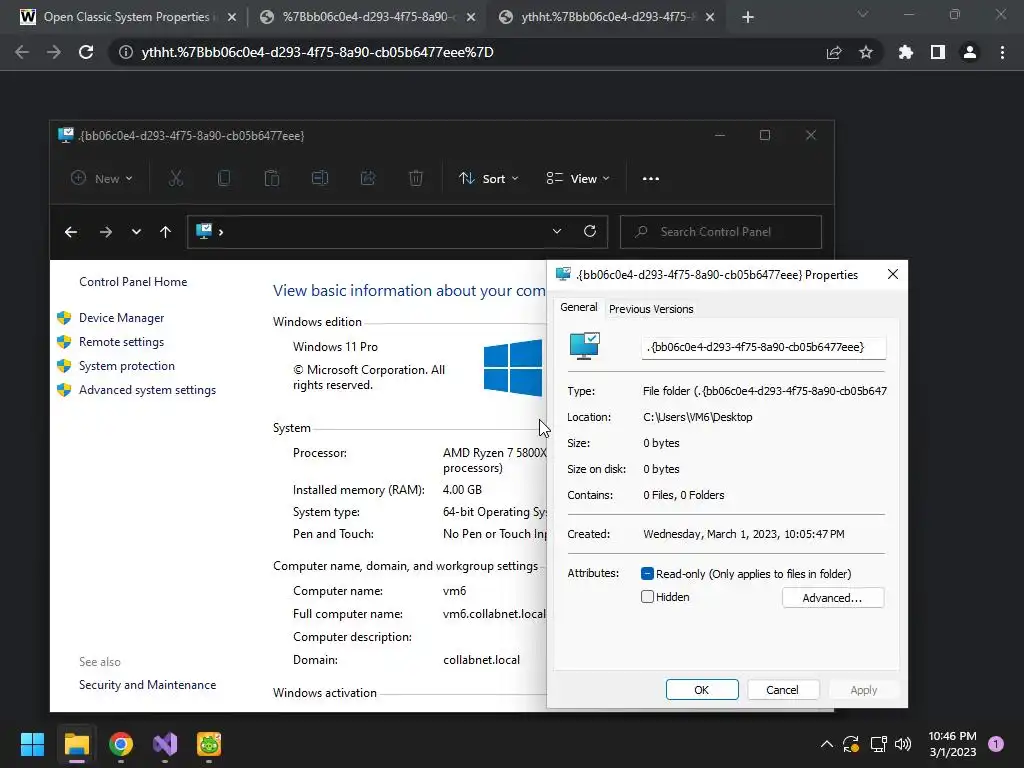This screenshot has width=1024, height=768.
Task: Open the Chrome three-dot menu
Action: coord(1002,52)
